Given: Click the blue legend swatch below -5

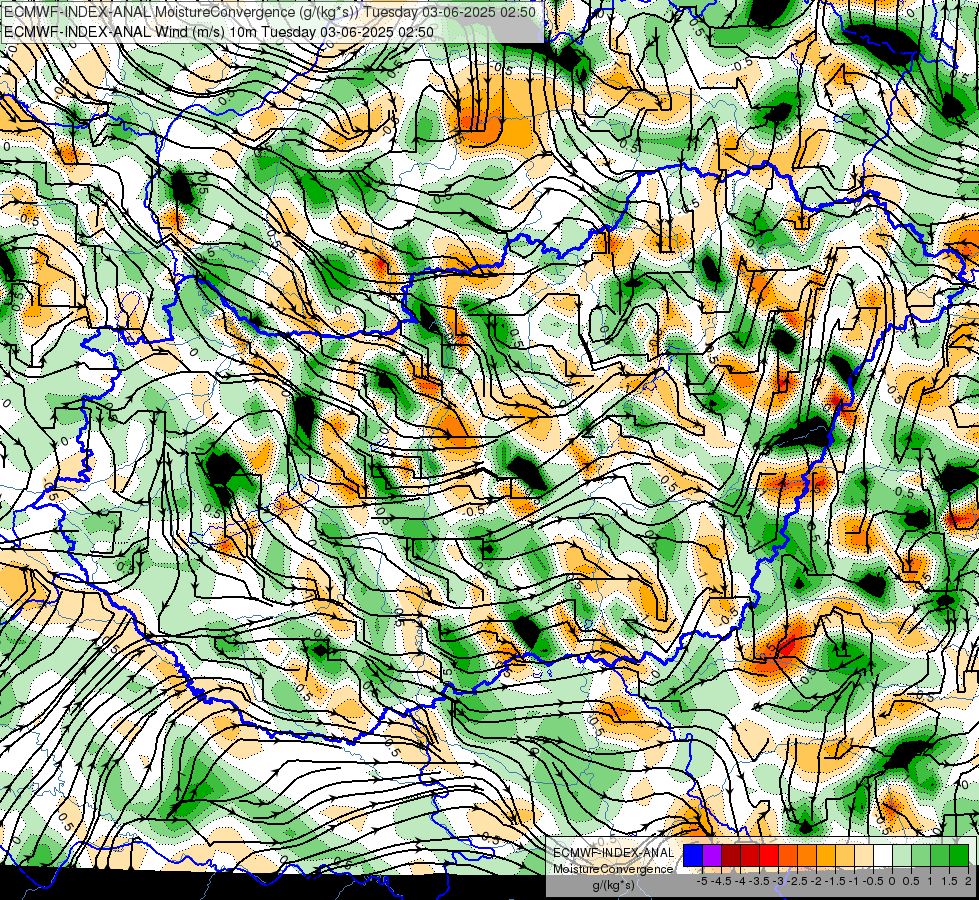Looking at the screenshot, I should click(x=693, y=855).
